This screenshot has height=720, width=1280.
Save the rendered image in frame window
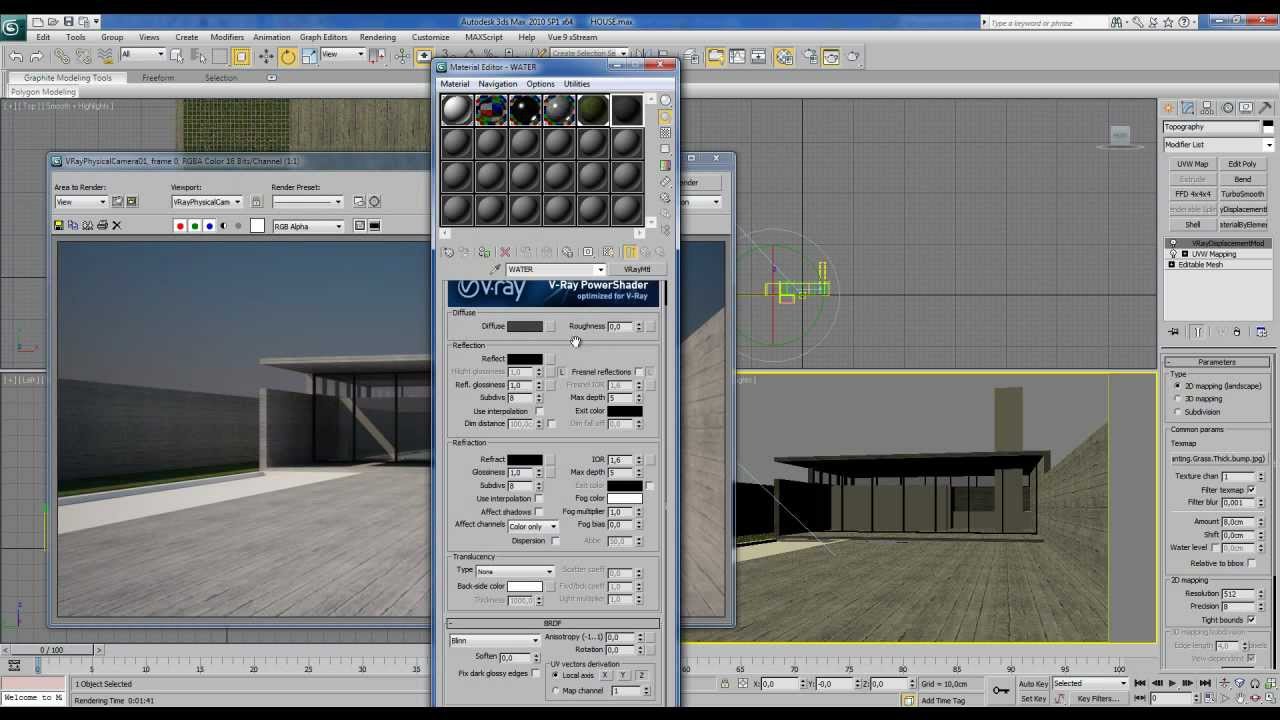(59, 226)
